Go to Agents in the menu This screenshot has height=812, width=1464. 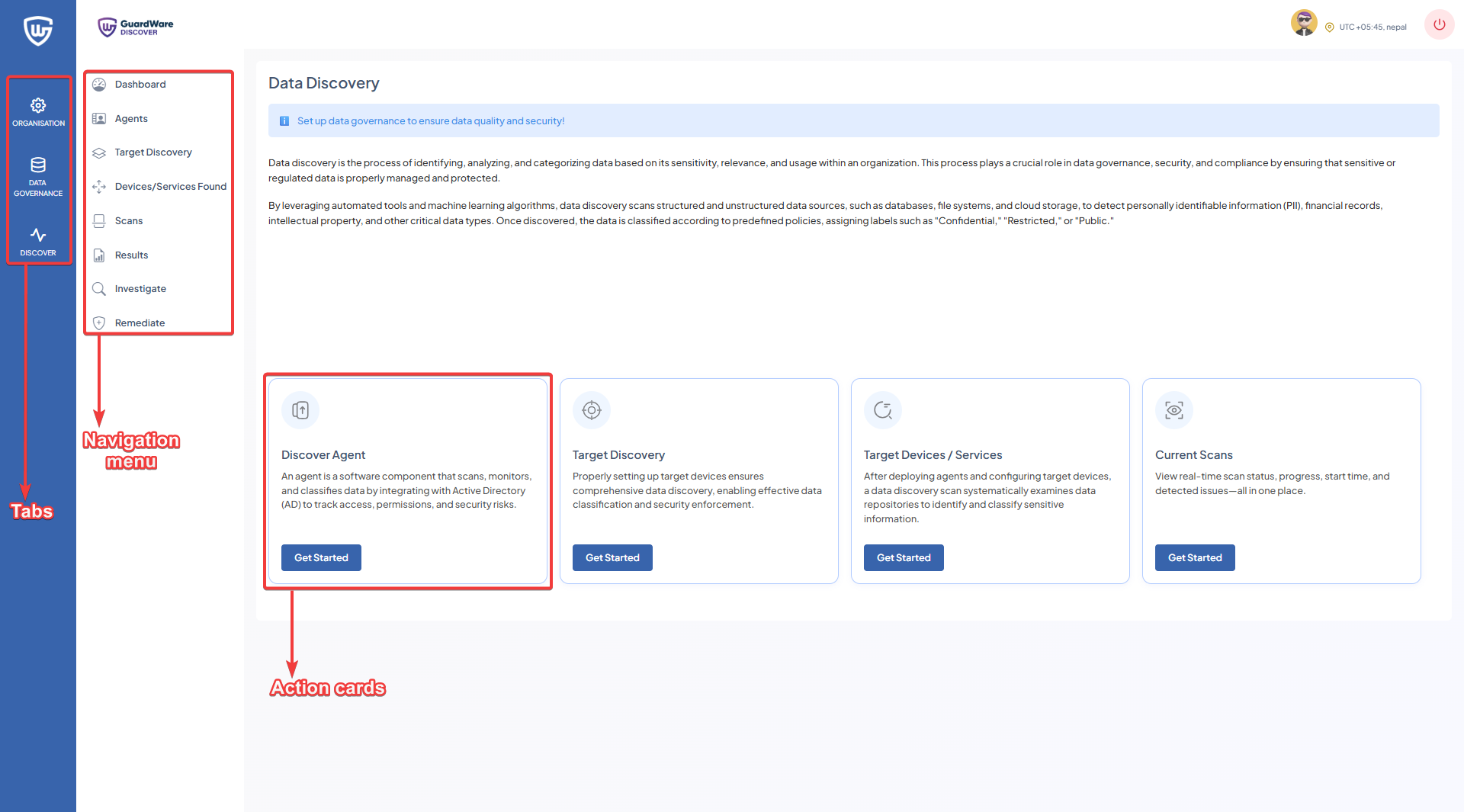tap(131, 119)
